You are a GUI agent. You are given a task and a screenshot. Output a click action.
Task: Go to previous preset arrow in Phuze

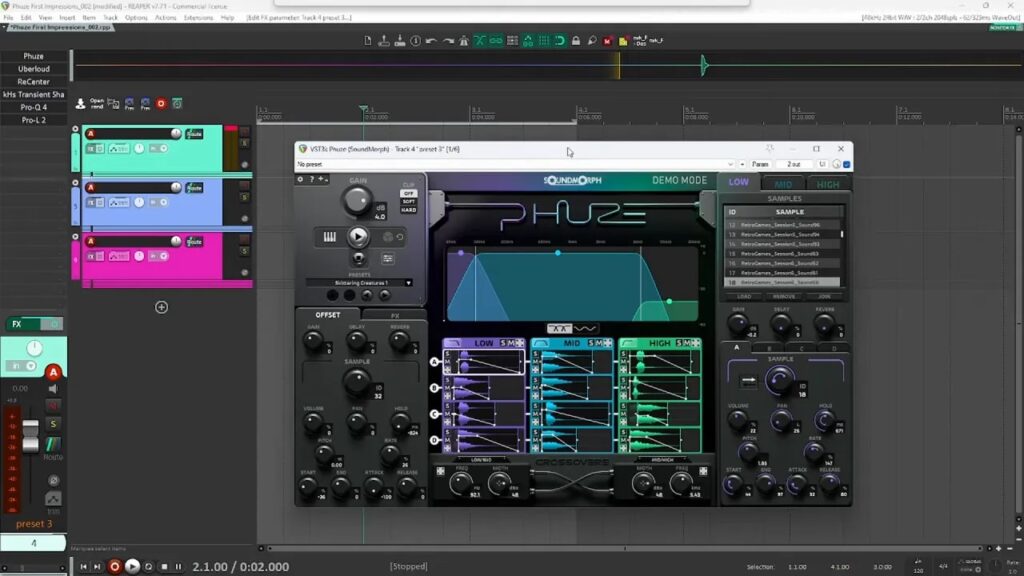tap(367, 295)
